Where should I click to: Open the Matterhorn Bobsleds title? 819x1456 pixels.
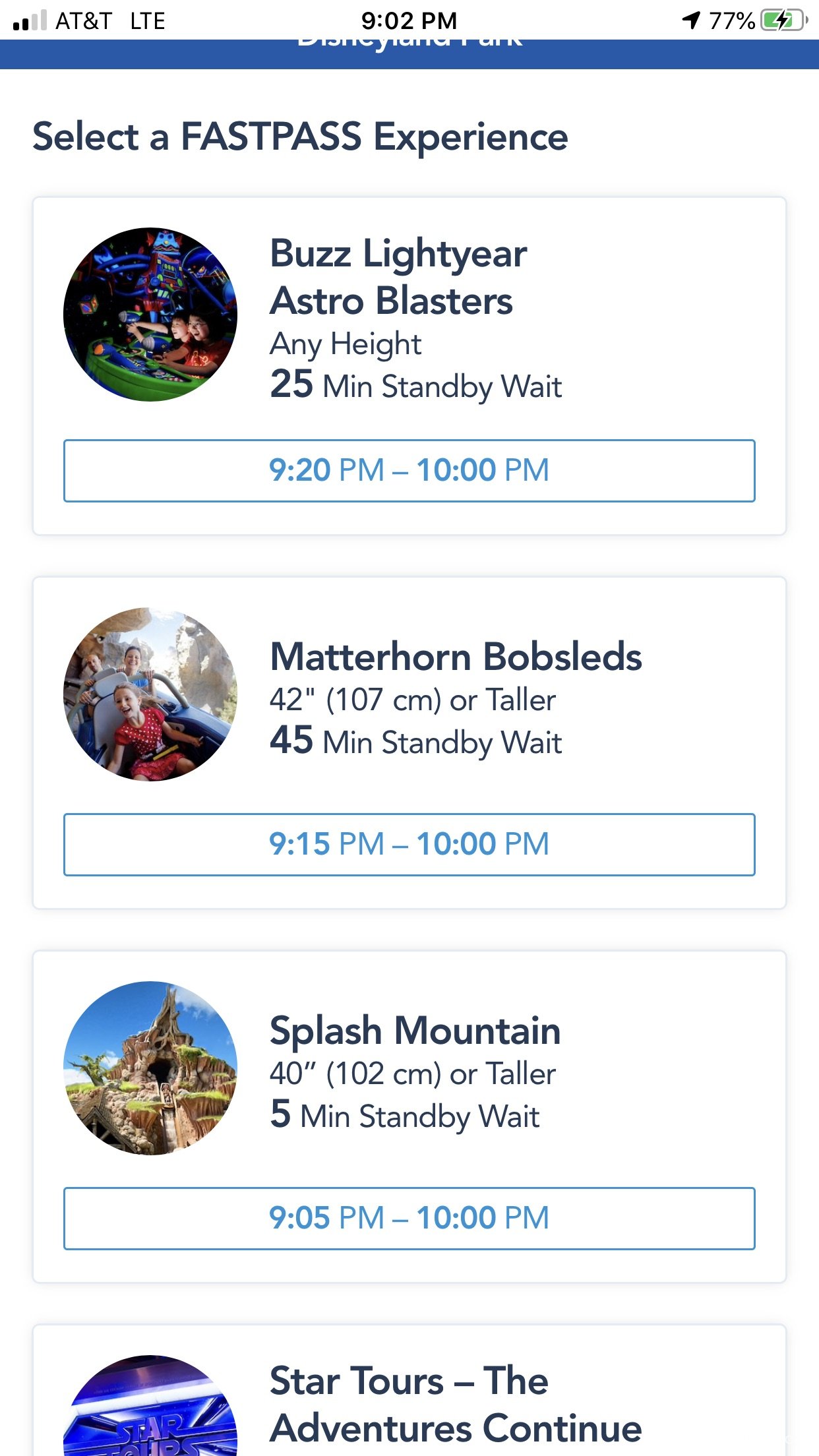(x=456, y=657)
